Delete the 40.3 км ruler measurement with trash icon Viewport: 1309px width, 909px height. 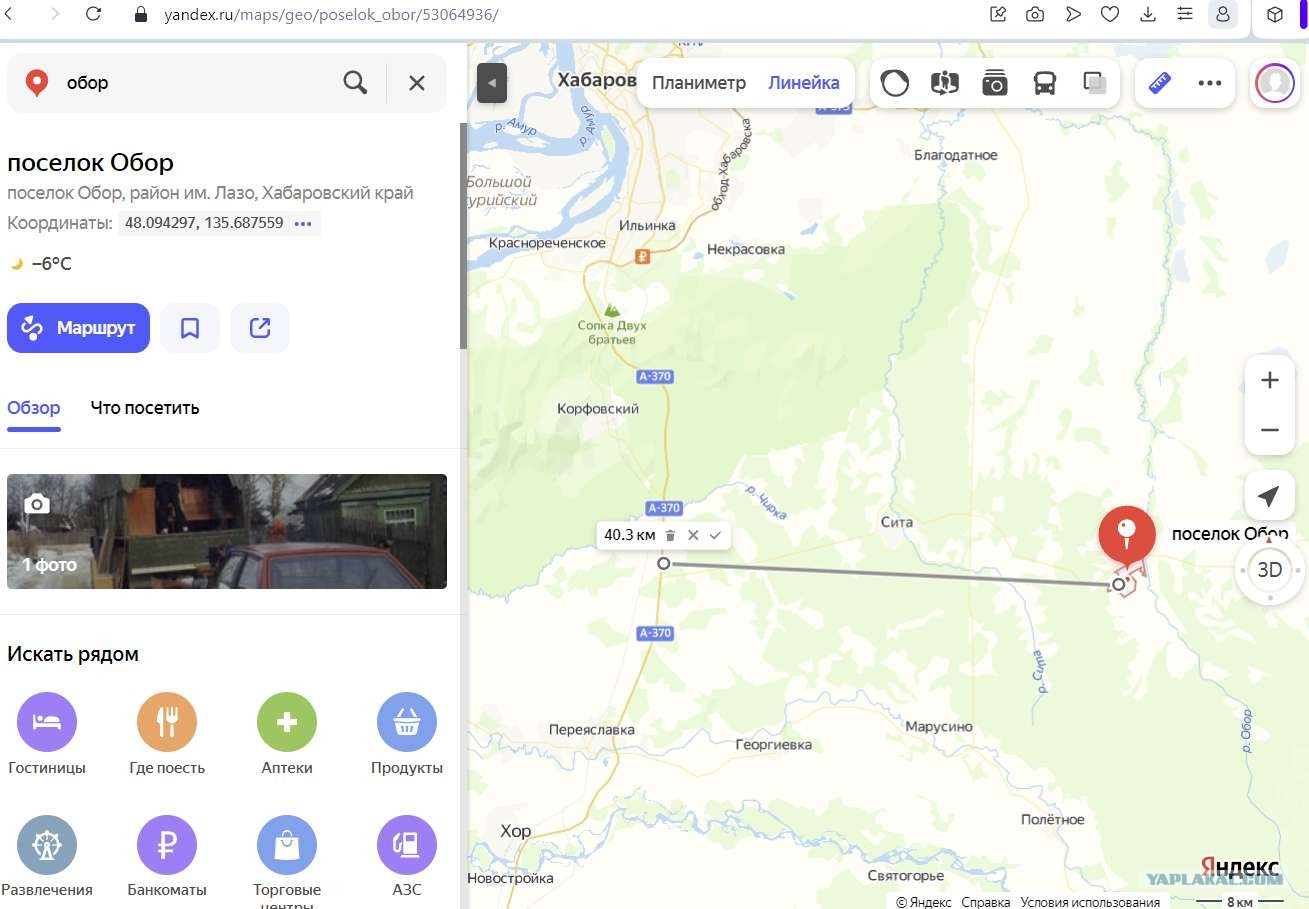tap(670, 536)
